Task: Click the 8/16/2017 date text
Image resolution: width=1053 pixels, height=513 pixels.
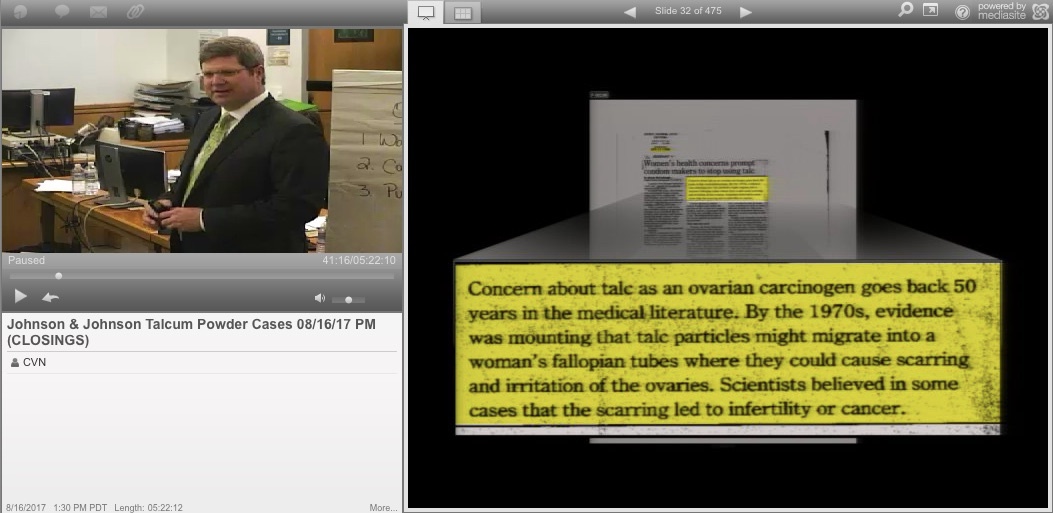Action: point(26,508)
